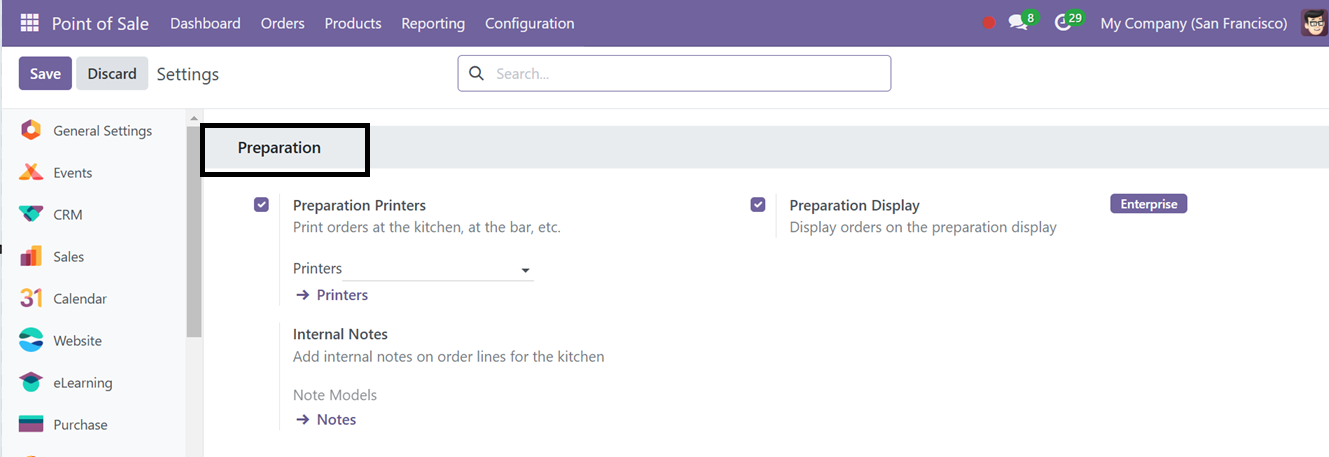Focus the settings search field
The image size is (1329, 457).
tap(674, 73)
